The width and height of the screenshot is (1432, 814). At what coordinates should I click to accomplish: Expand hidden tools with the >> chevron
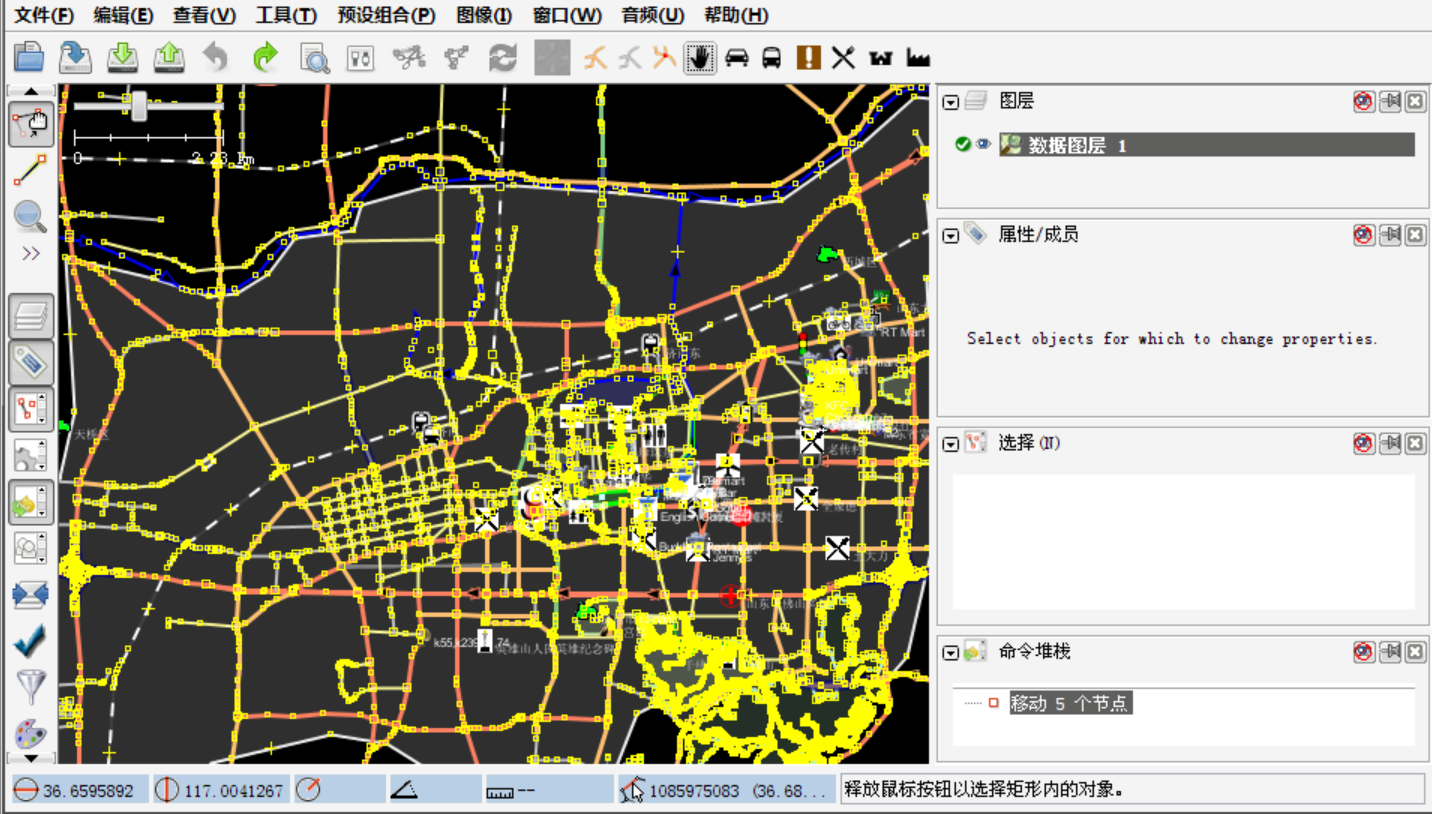30,252
